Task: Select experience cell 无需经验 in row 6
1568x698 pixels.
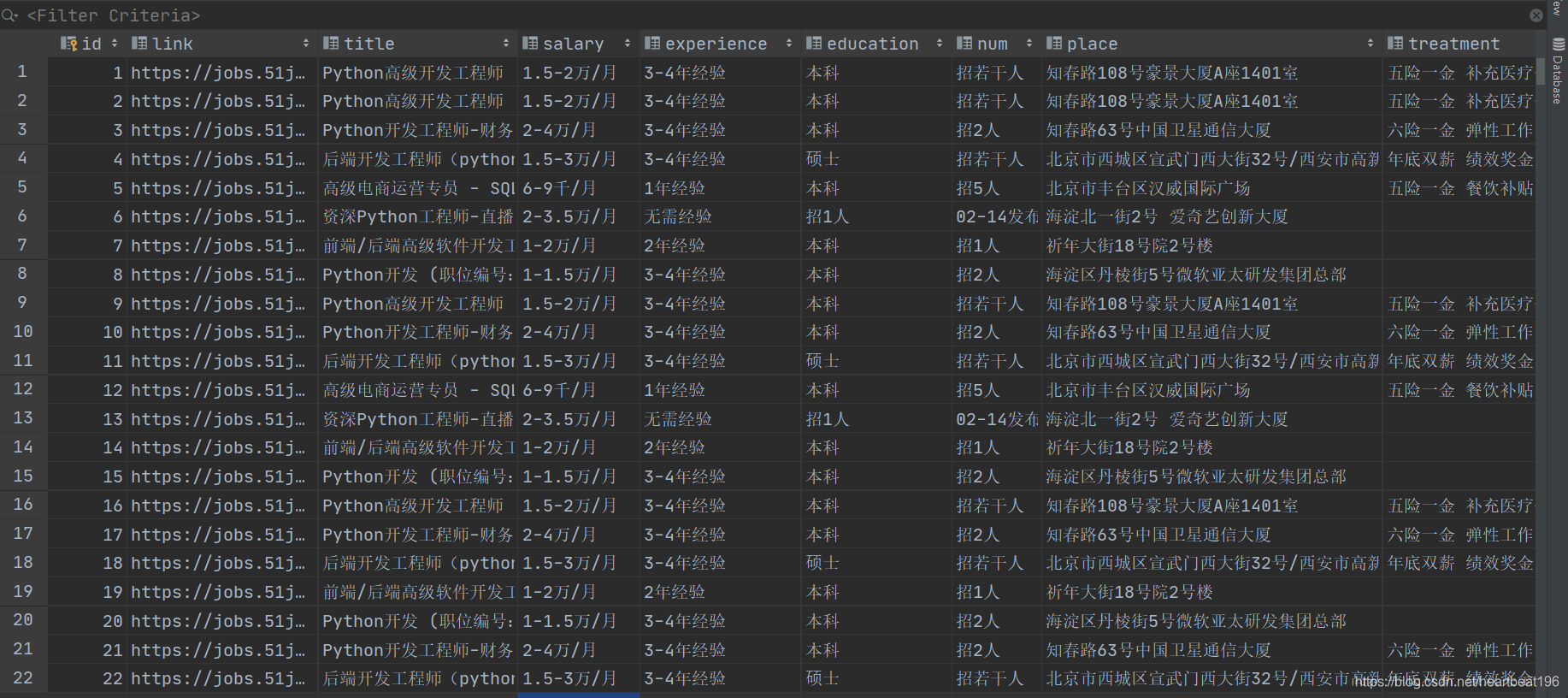Action: (720, 217)
